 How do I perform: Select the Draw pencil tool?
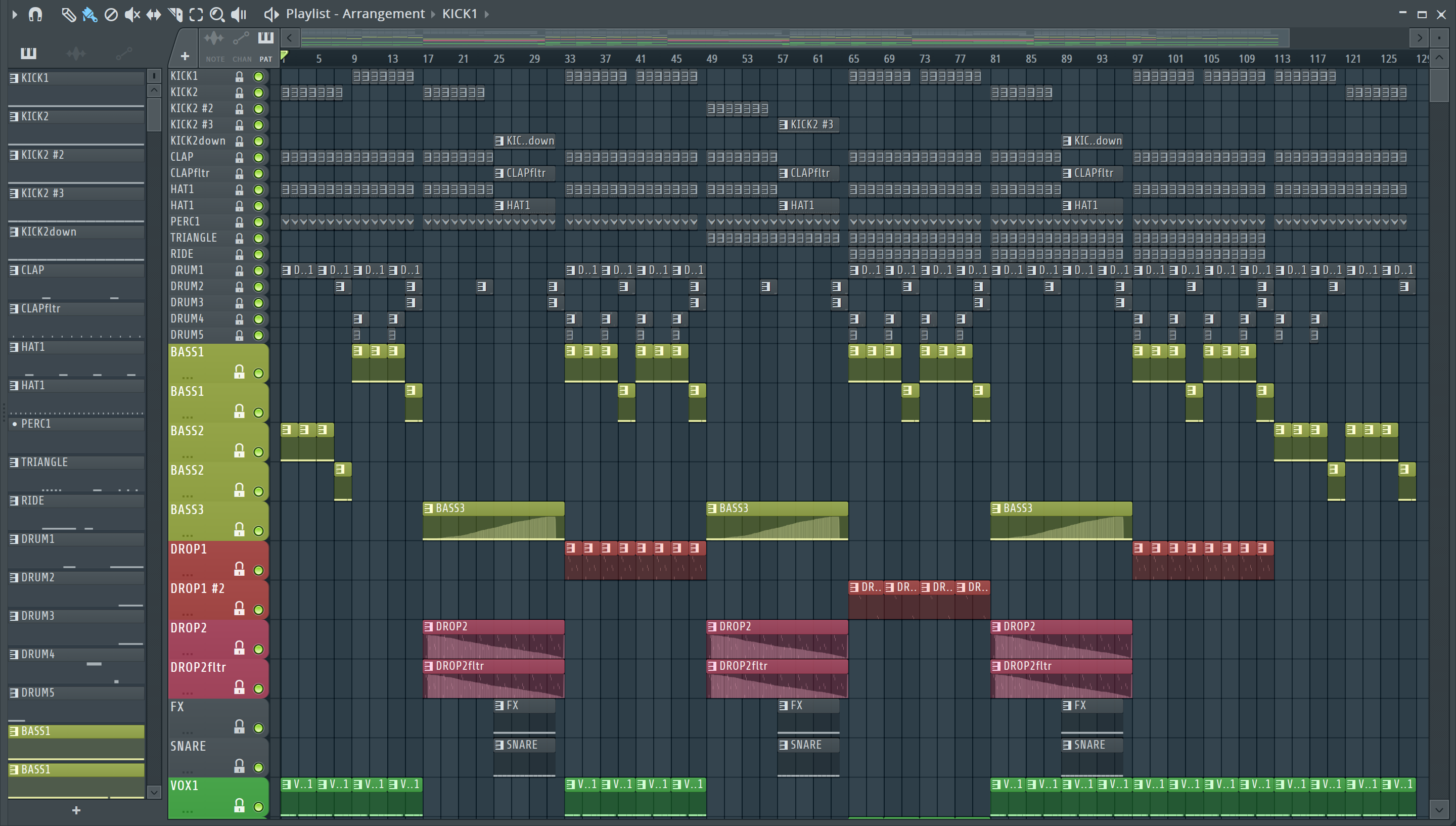coord(69,14)
